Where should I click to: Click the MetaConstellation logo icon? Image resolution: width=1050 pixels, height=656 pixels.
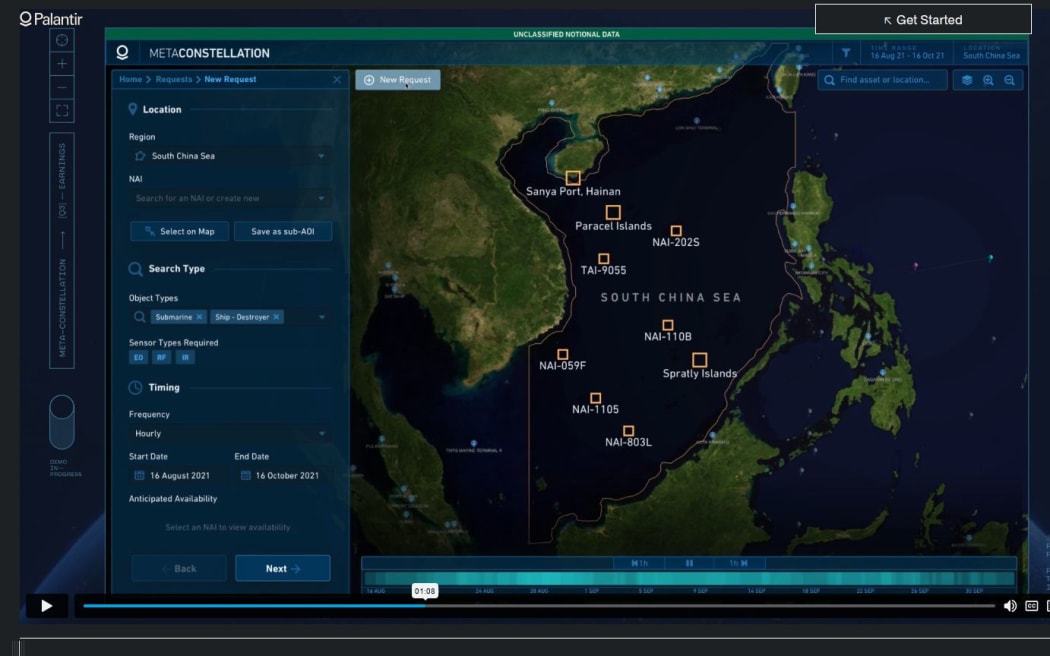(122, 53)
